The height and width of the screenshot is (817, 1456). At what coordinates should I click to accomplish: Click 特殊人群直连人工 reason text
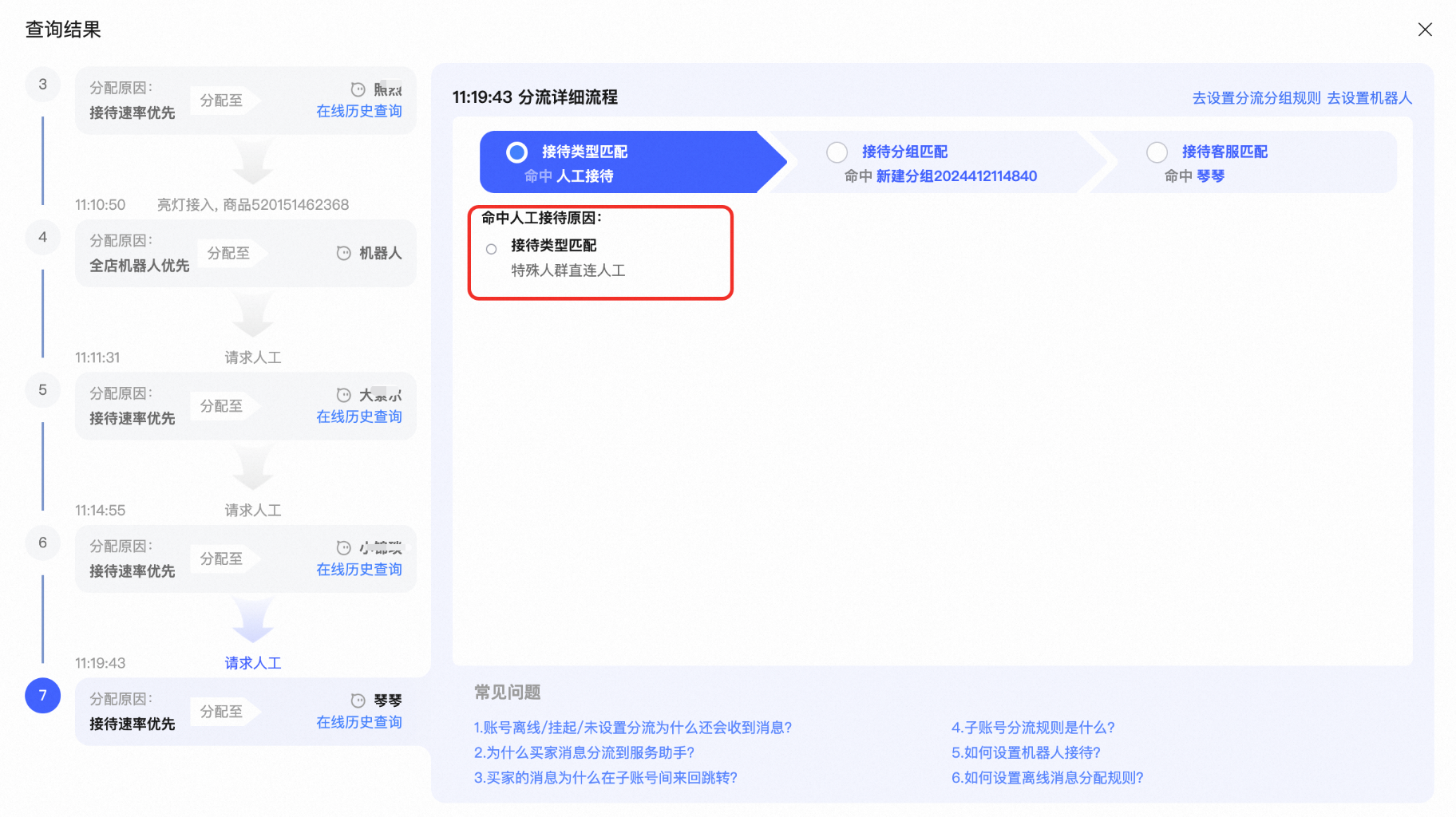coord(568,270)
